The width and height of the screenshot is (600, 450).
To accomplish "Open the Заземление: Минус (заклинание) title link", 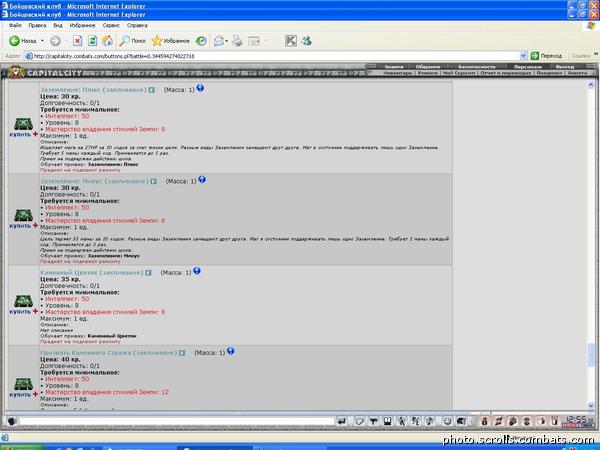I will [94, 181].
